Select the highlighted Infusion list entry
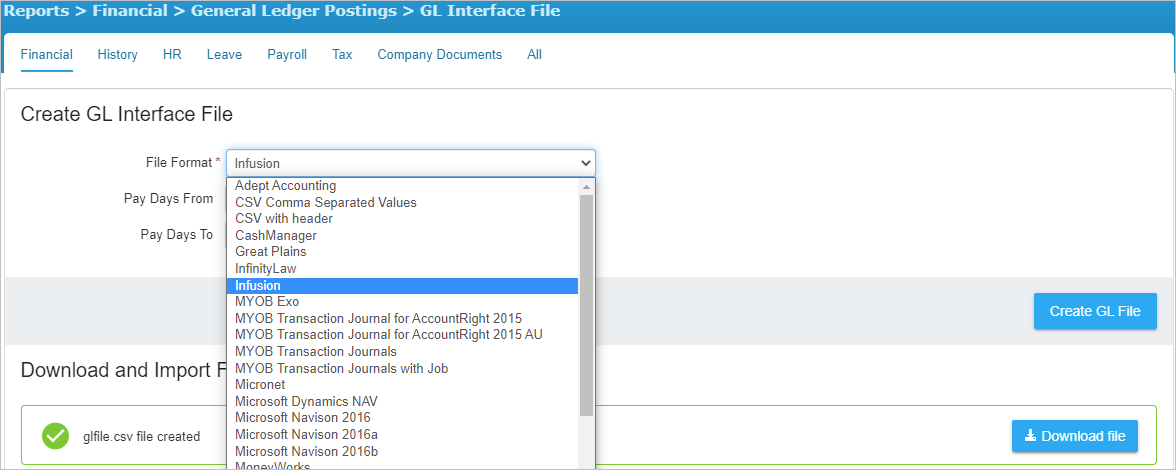This screenshot has height=470, width=1176. tap(402, 286)
